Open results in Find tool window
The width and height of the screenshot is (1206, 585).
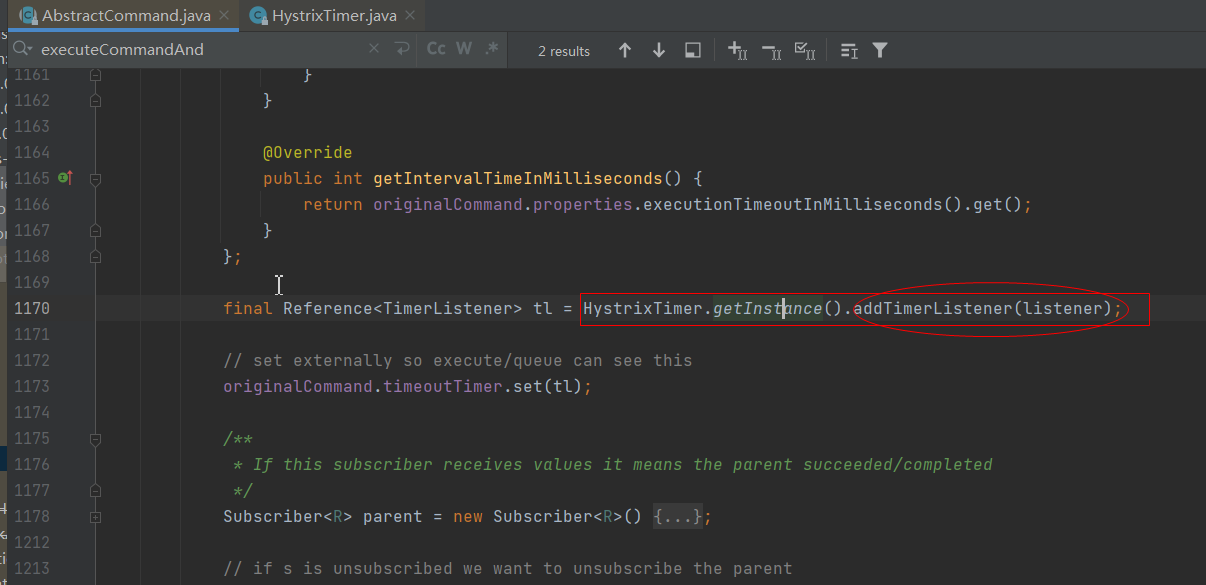click(692, 50)
